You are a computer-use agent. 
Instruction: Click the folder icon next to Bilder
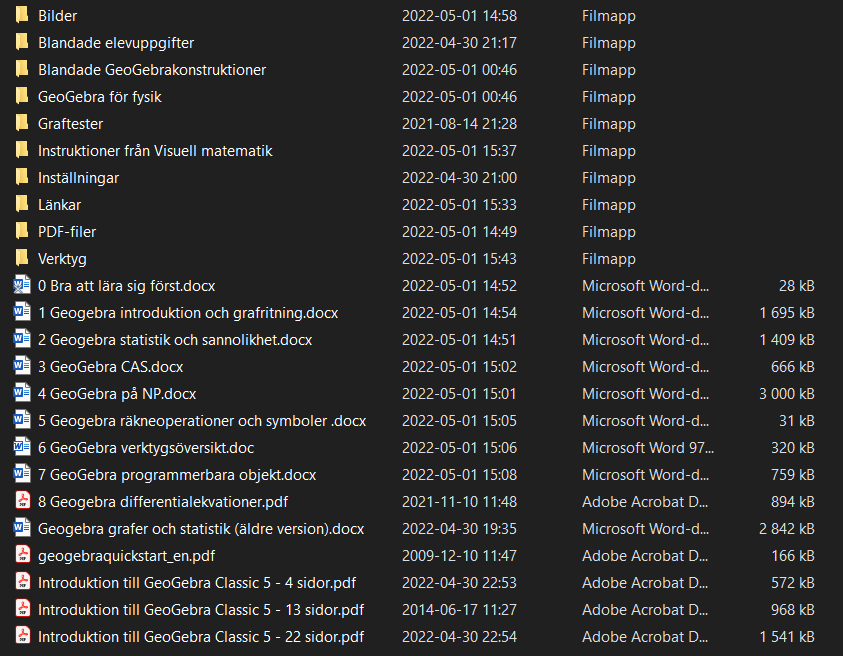pyautogui.click(x=22, y=16)
